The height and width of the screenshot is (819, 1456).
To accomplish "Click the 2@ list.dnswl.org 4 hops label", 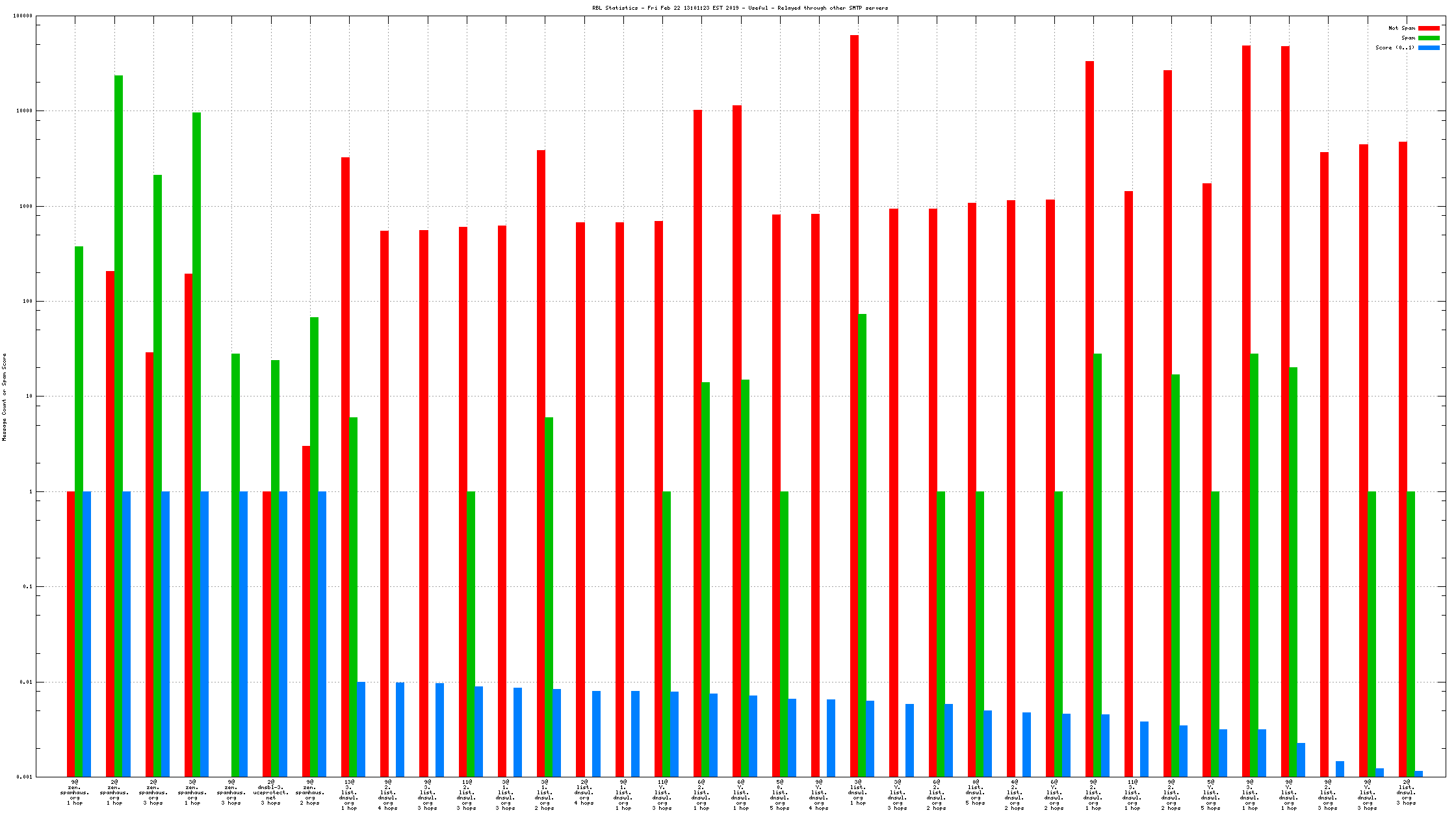I will (x=584, y=792).
